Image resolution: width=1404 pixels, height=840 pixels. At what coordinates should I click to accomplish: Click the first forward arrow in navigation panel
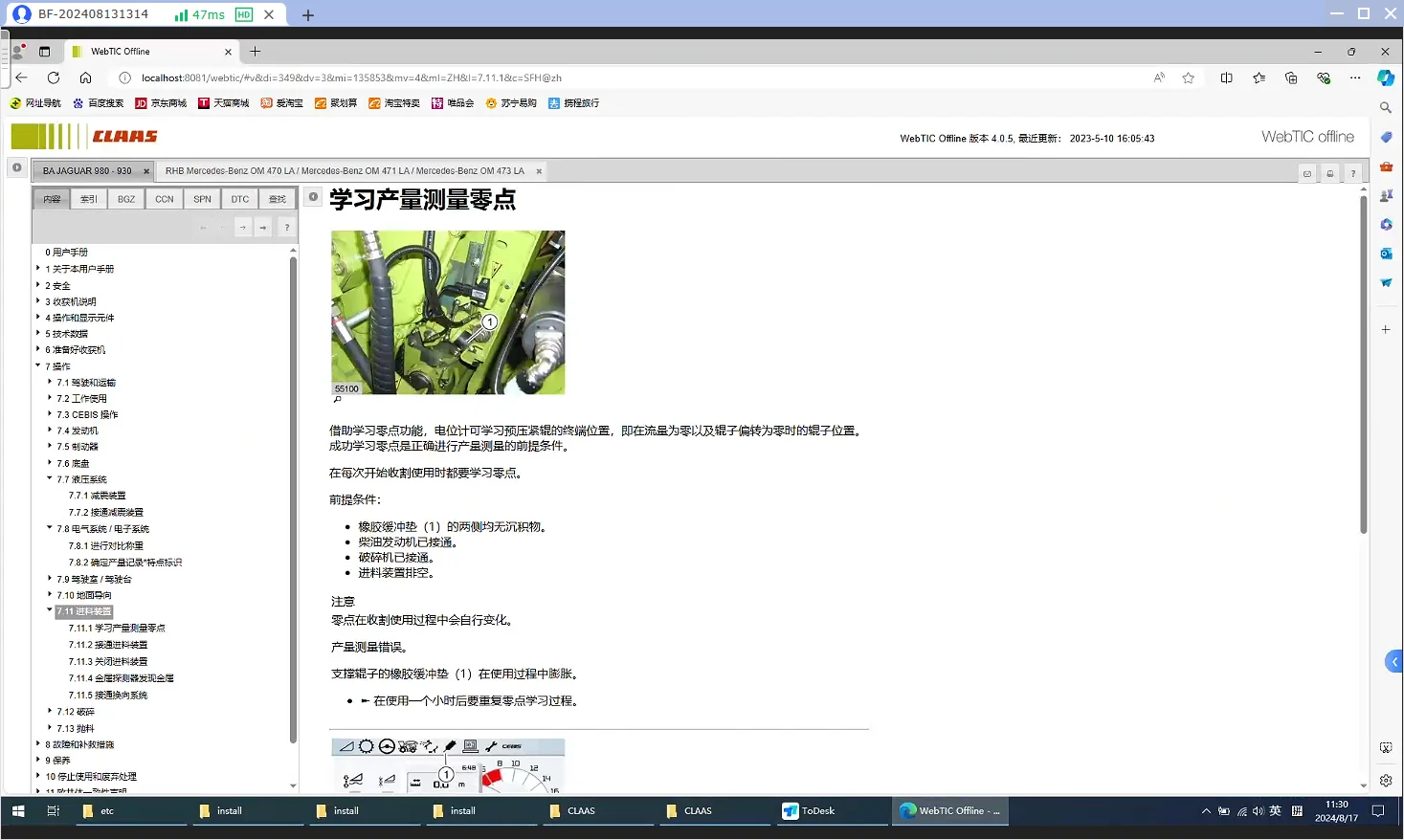click(x=243, y=228)
